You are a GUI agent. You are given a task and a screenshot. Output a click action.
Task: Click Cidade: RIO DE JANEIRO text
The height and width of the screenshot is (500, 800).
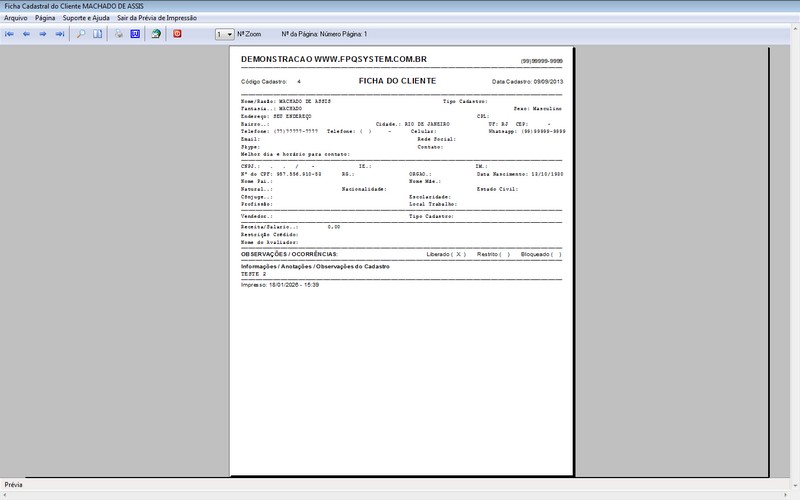[413, 124]
